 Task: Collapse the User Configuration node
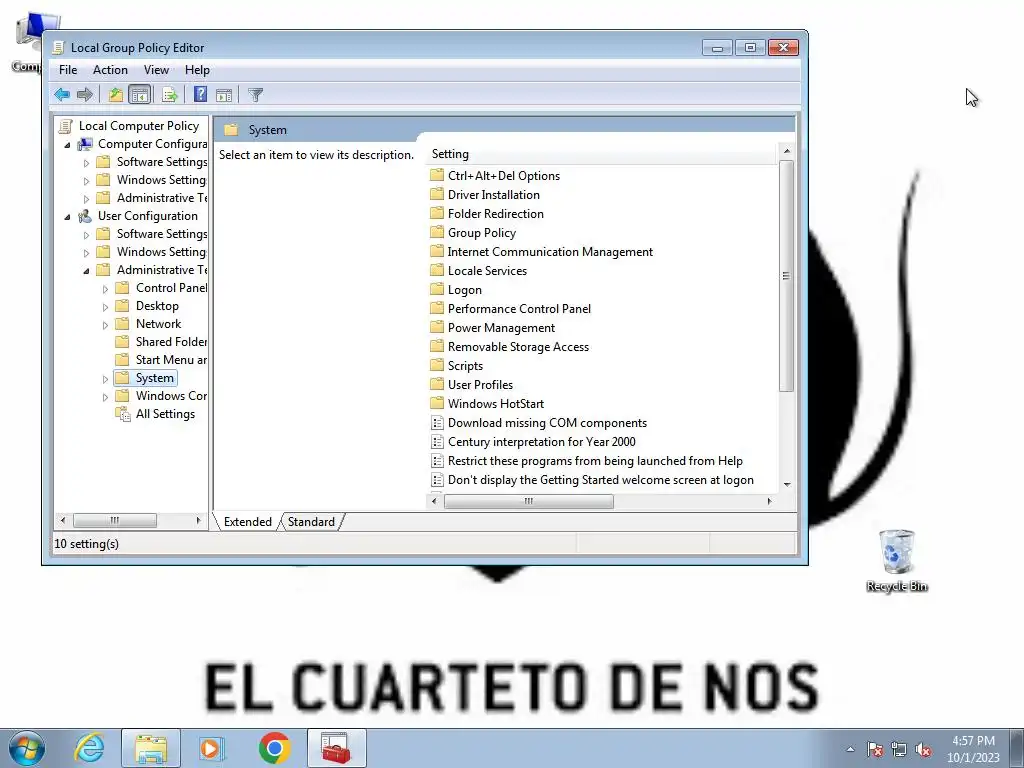click(x=67, y=217)
